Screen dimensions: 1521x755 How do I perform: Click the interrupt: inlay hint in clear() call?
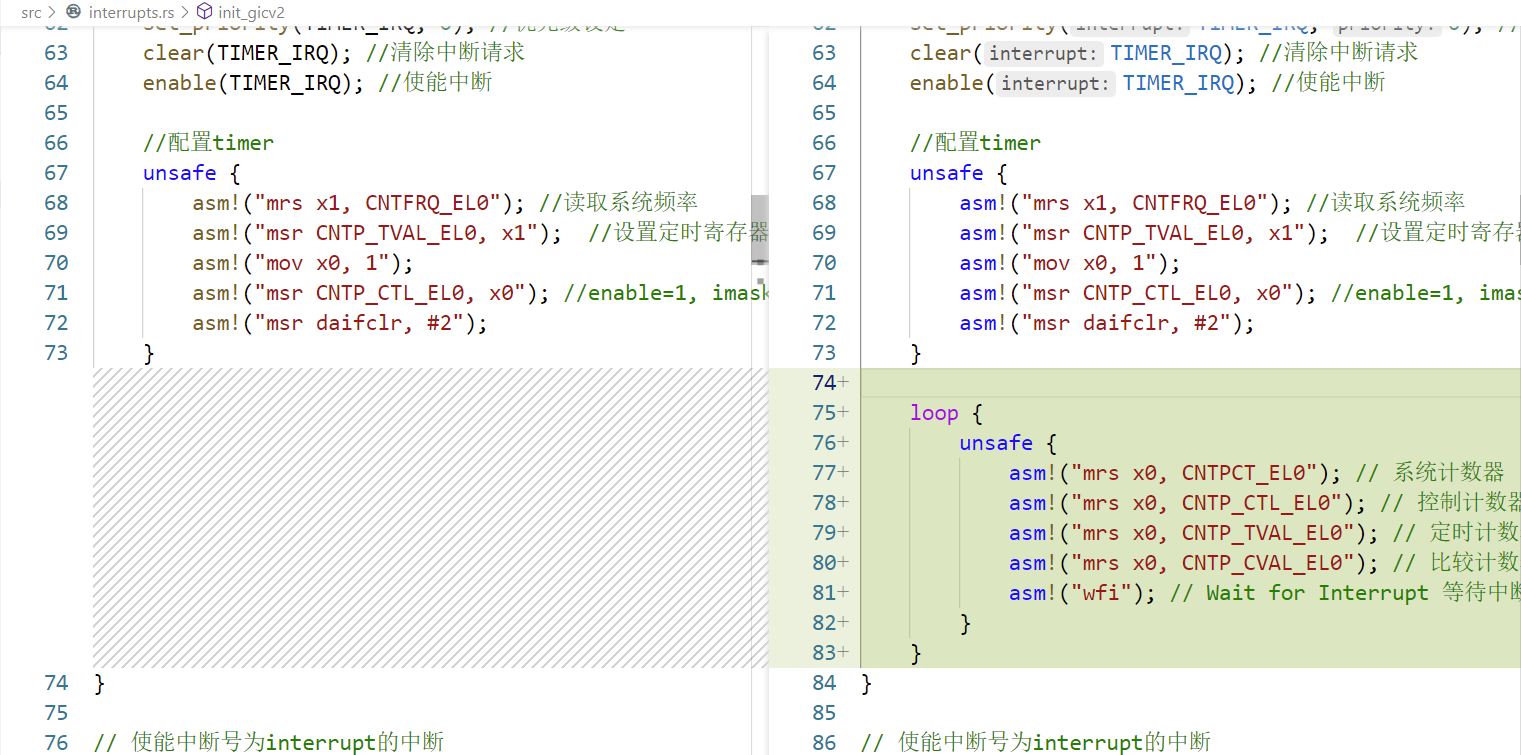tap(1045, 53)
